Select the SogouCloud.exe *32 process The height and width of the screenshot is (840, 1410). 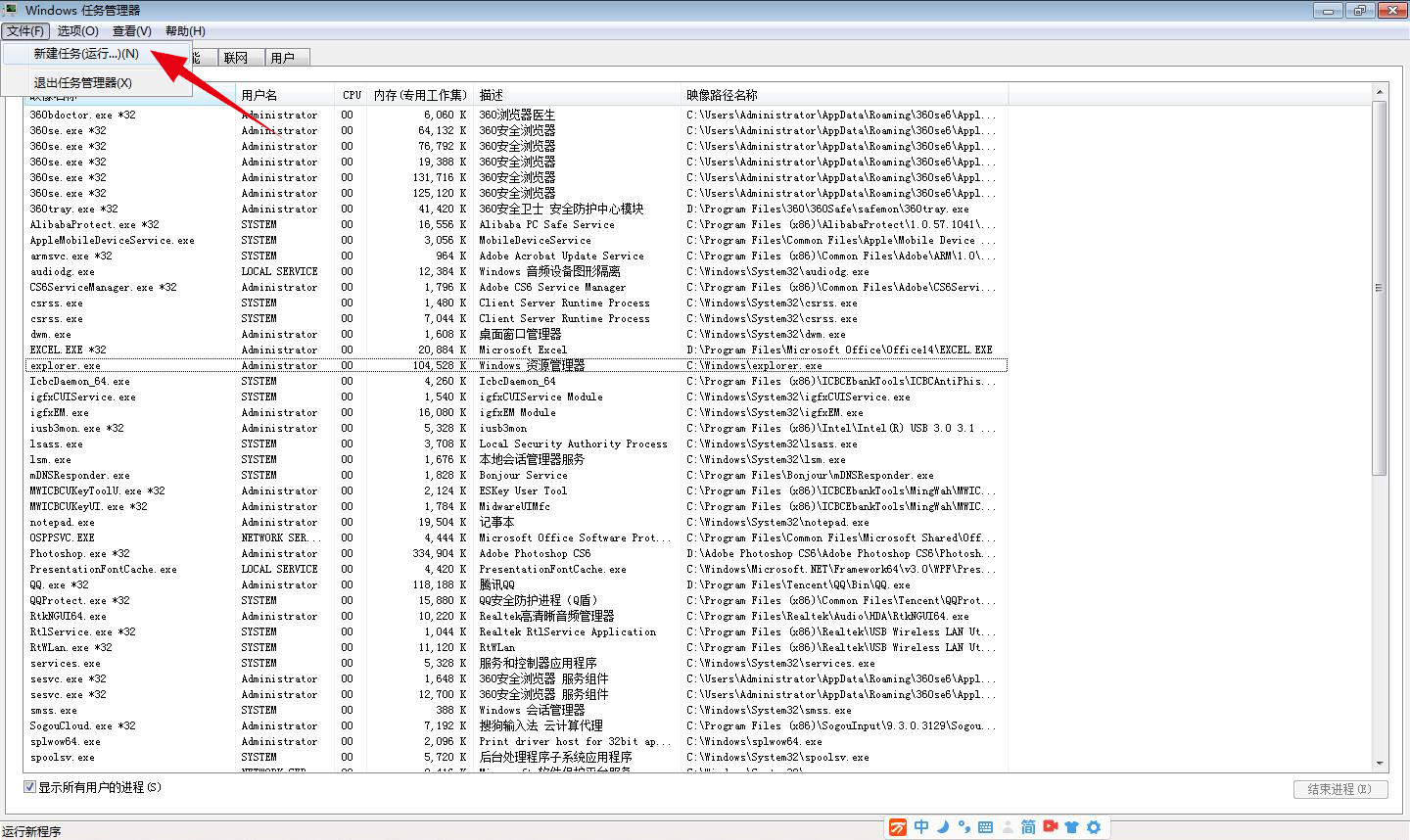(x=516, y=725)
